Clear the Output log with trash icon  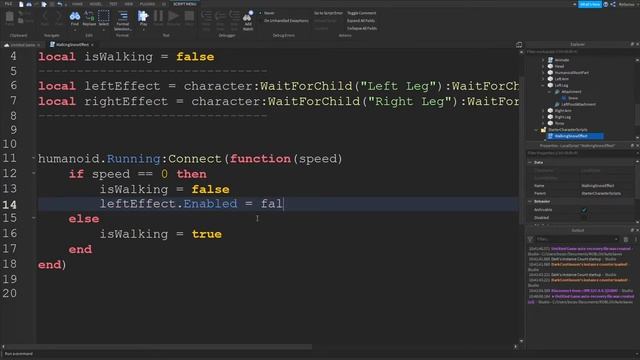point(626,239)
